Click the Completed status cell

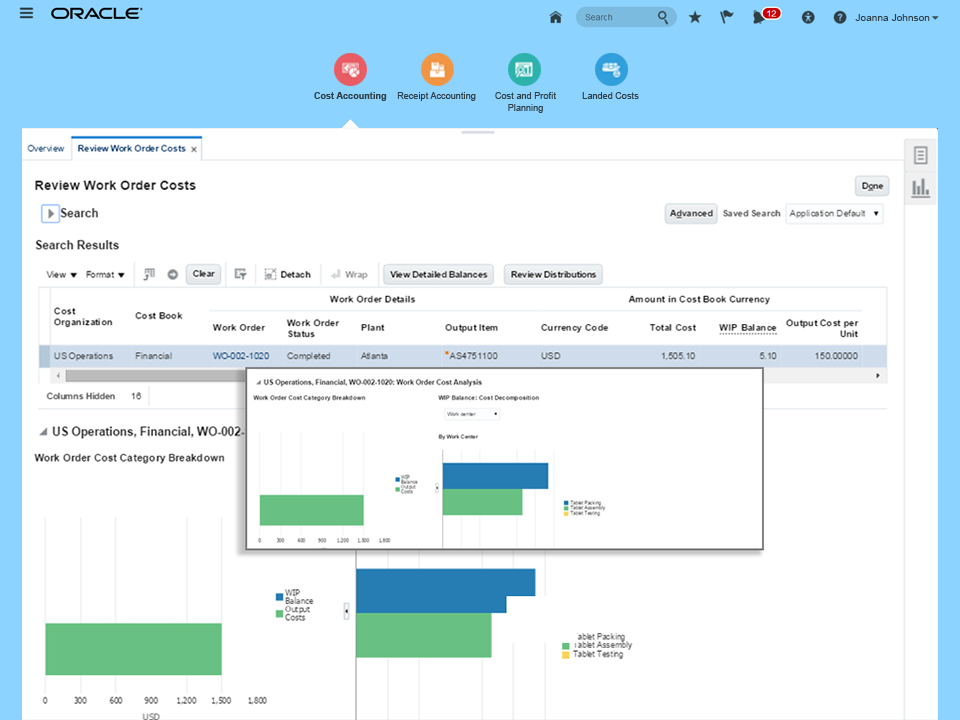click(x=309, y=356)
